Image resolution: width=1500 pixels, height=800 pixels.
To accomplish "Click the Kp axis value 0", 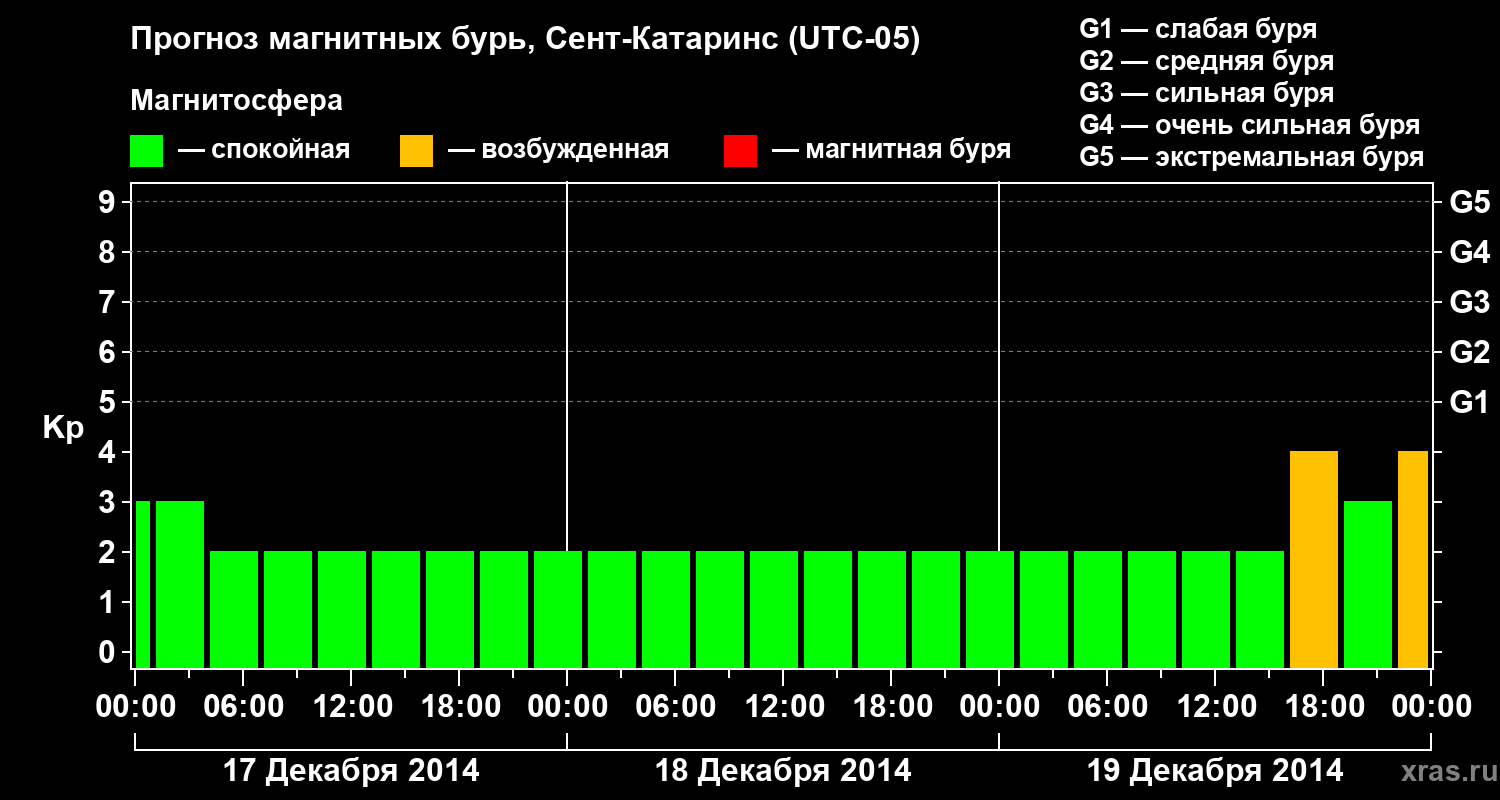I will point(109,652).
